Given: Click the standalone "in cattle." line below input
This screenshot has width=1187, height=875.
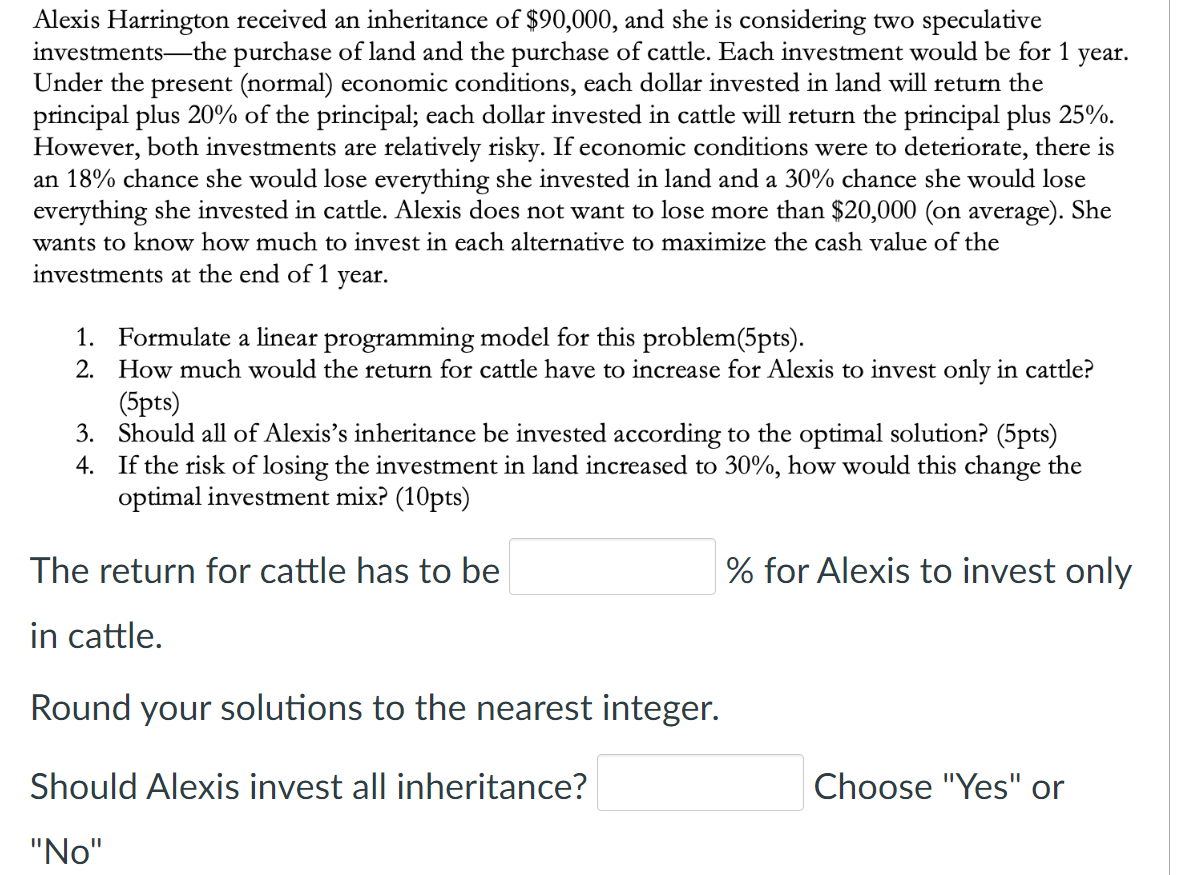Looking at the screenshot, I should 96,636.
